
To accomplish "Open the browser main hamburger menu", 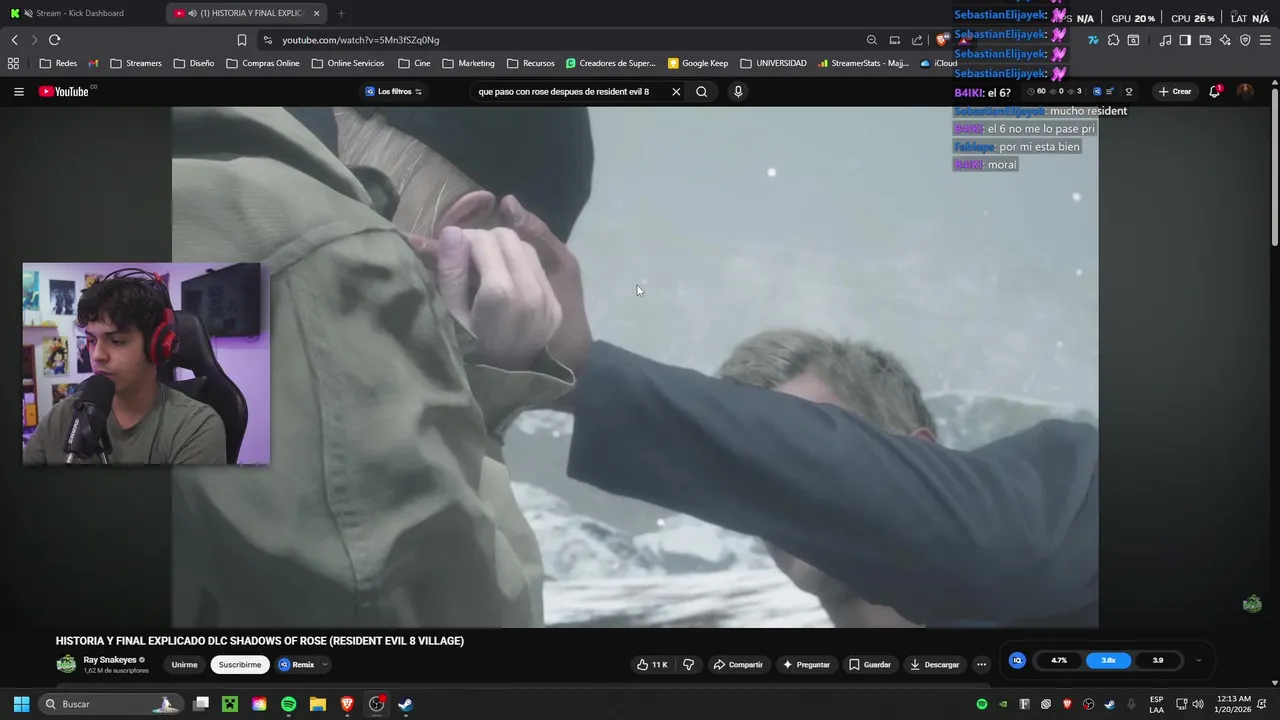I will pos(1265,40).
